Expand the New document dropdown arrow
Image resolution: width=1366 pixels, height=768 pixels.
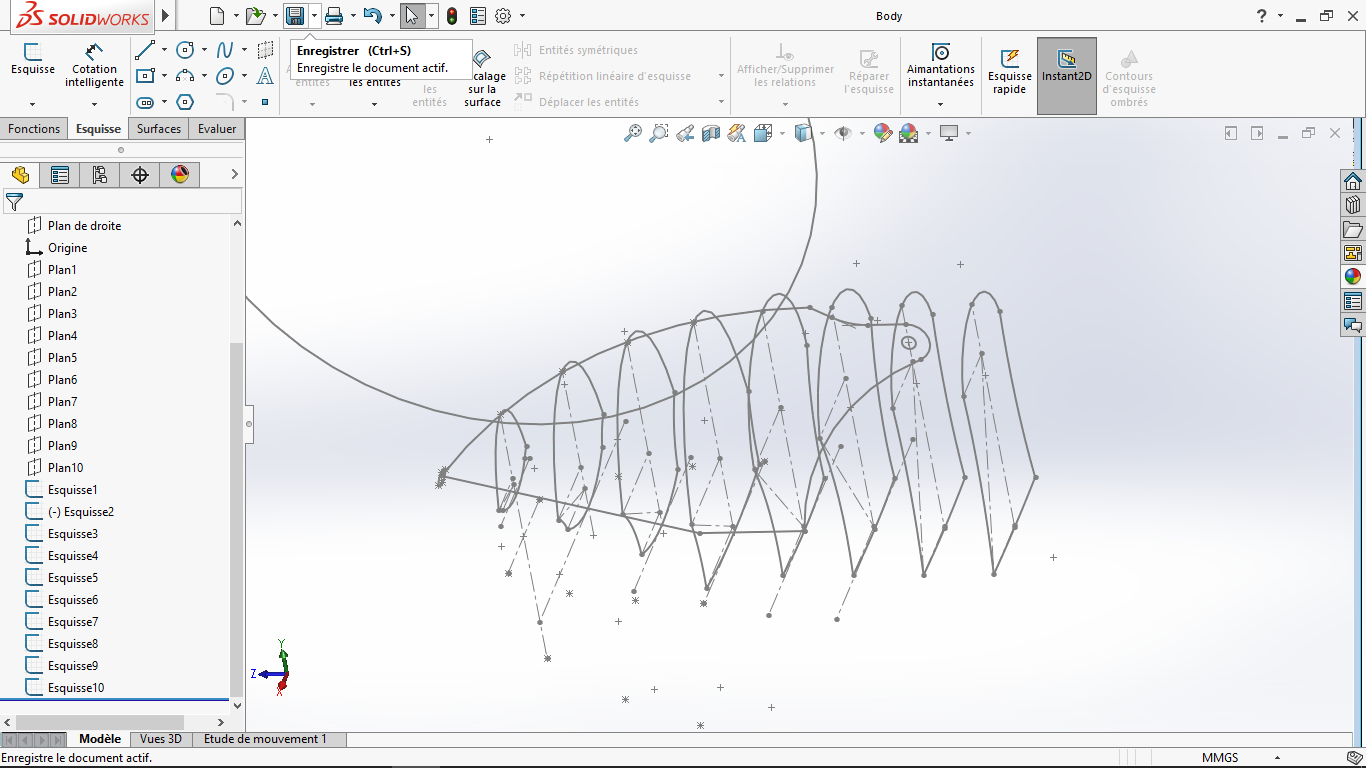click(x=236, y=16)
